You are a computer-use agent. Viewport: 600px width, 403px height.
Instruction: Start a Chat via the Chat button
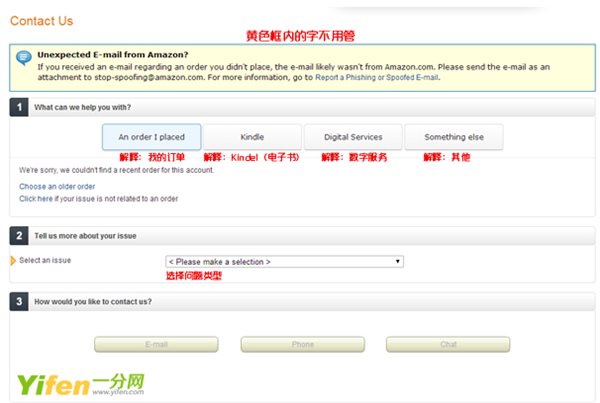[x=448, y=344]
